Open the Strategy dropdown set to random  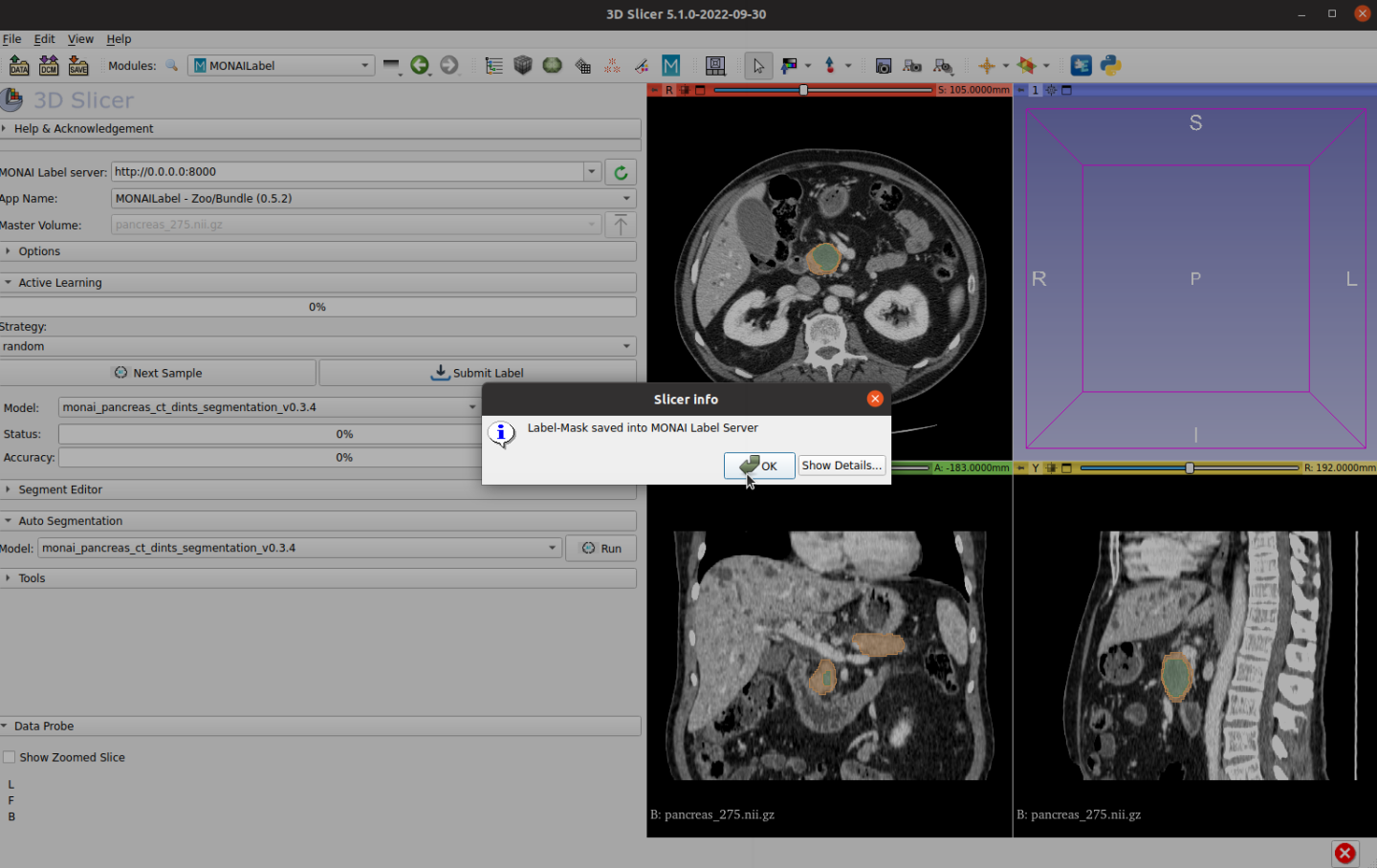point(317,346)
